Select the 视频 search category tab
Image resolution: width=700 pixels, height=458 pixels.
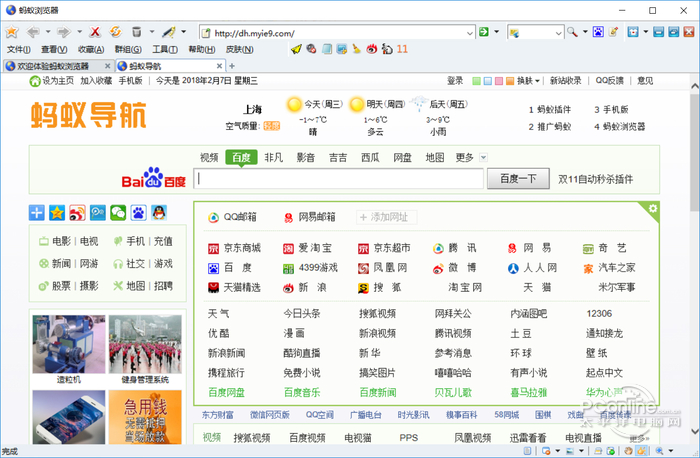pos(208,158)
